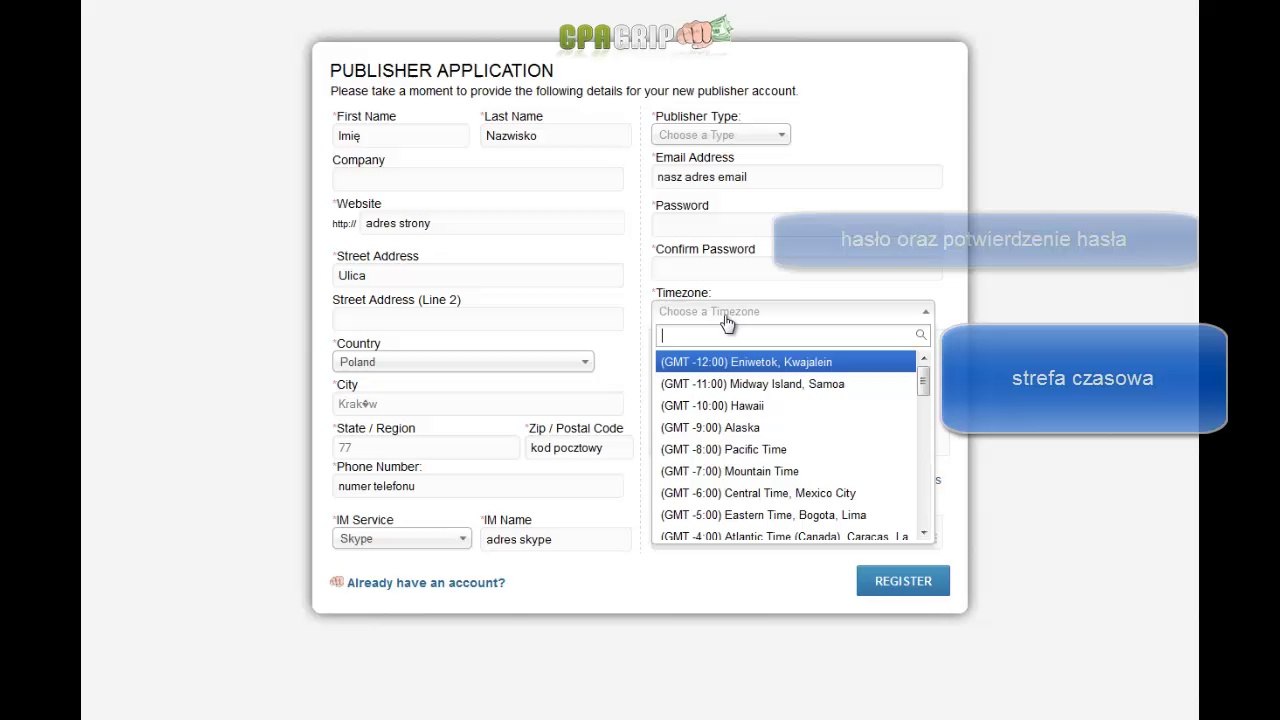Image resolution: width=1280 pixels, height=720 pixels.
Task: Collapse the Choose a Timezone dropdown
Action: (x=793, y=312)
